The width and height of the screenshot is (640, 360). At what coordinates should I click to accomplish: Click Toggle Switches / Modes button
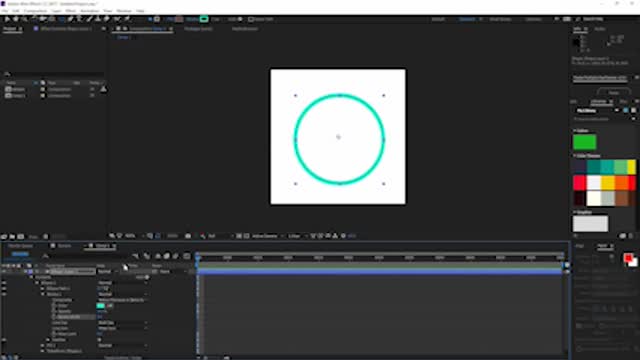[122, 358]
